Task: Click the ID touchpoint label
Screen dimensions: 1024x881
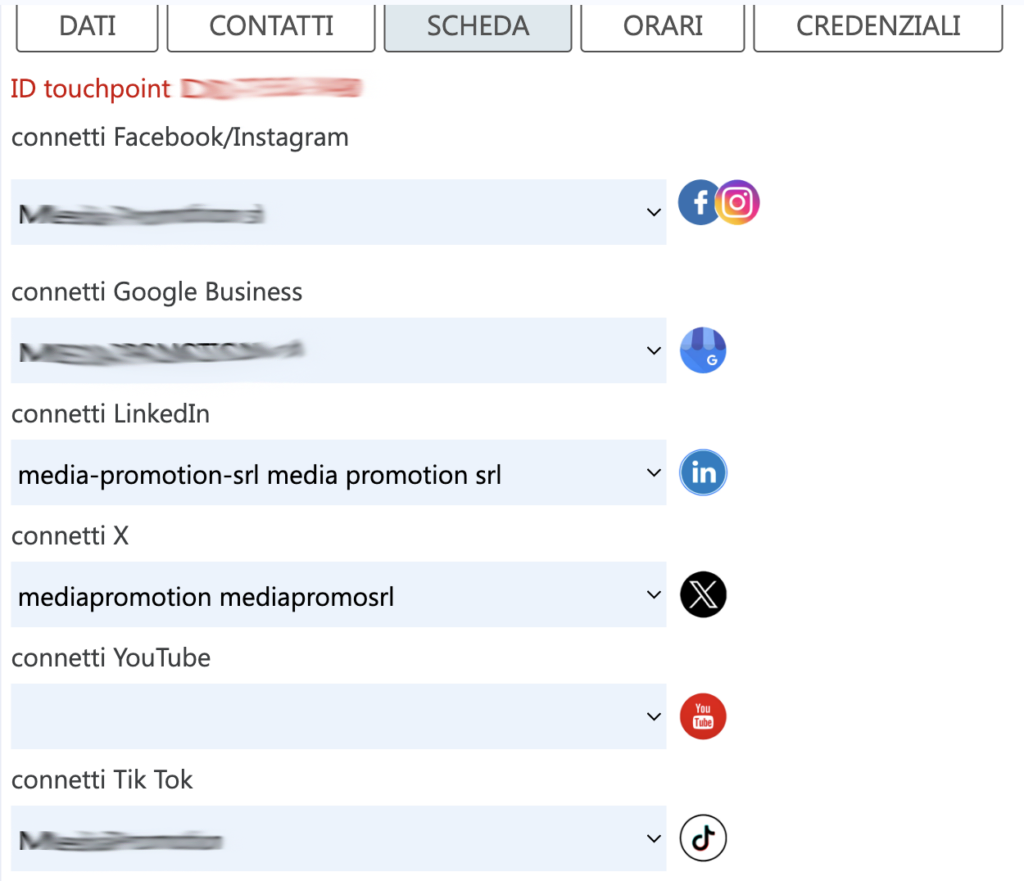Action: (x=90, y=89)
